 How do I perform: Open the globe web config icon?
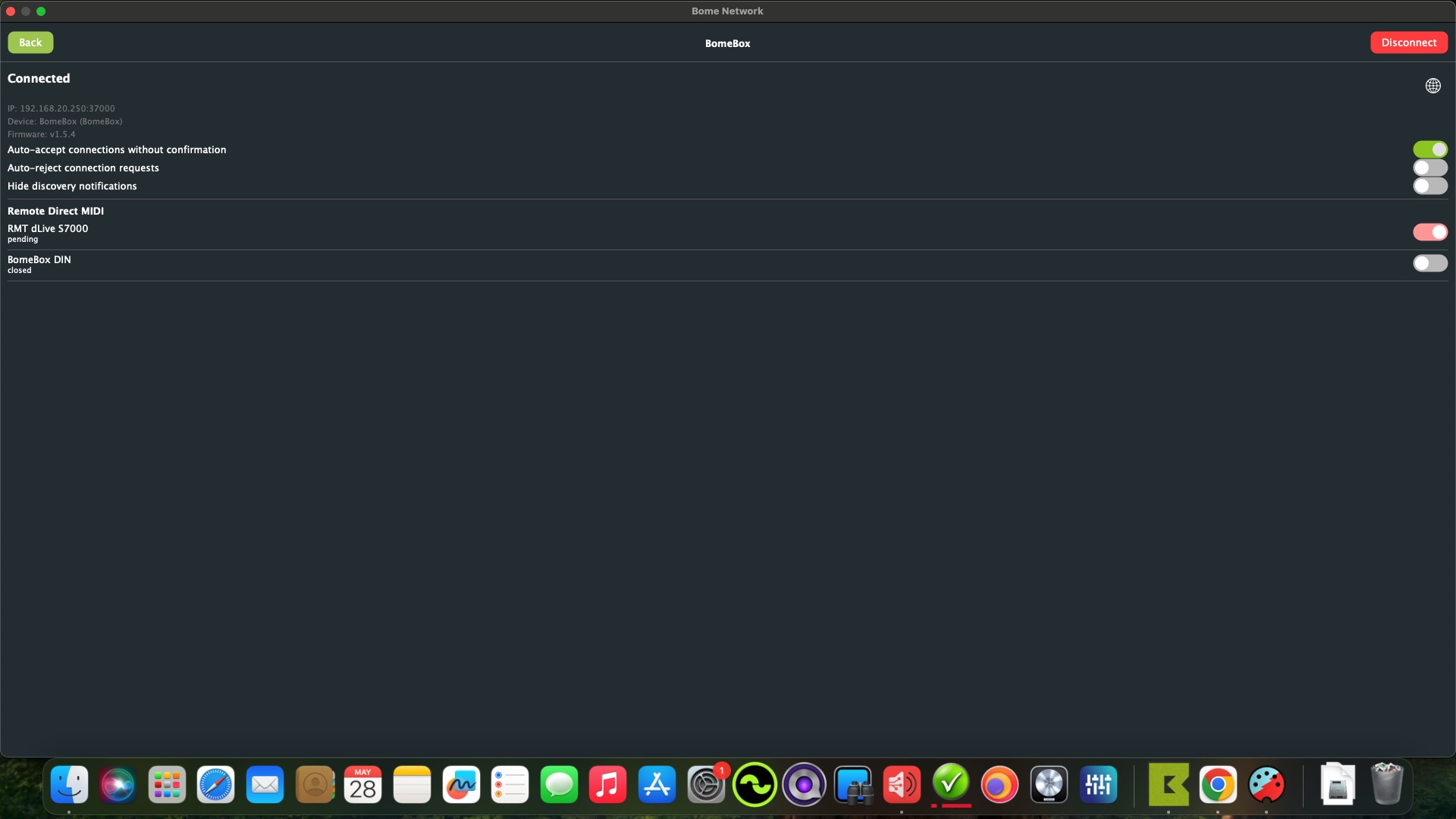pos(1433,86)
